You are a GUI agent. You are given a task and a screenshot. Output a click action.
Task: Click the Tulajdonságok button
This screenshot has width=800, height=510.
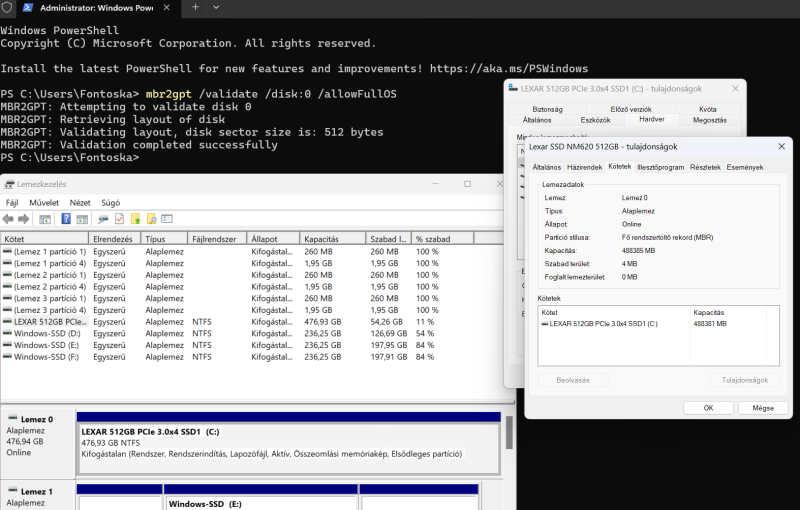pos(744,380)
